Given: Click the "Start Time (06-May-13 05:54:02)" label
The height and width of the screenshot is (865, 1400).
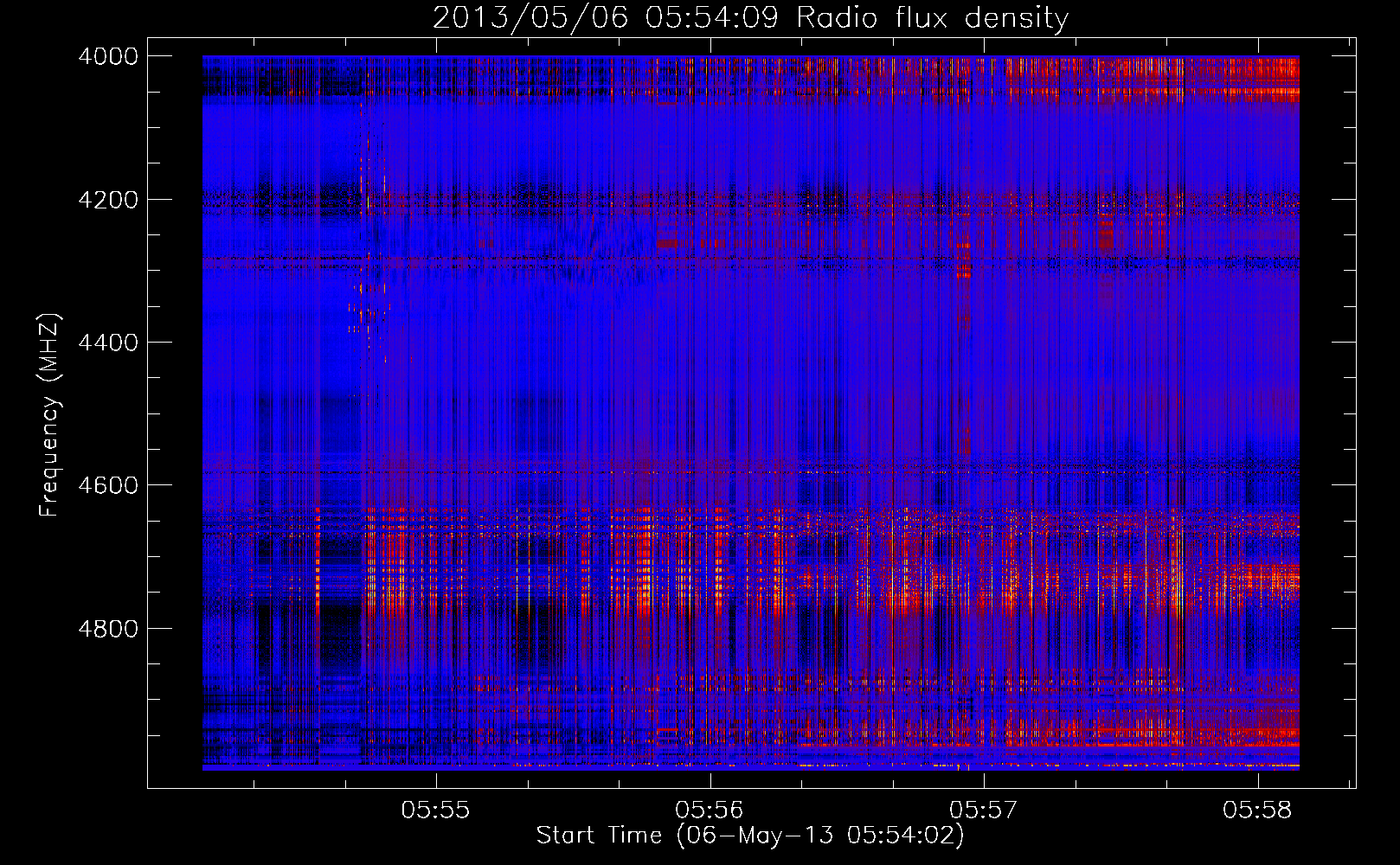Looking at the screenshot, I should [749, 836].
